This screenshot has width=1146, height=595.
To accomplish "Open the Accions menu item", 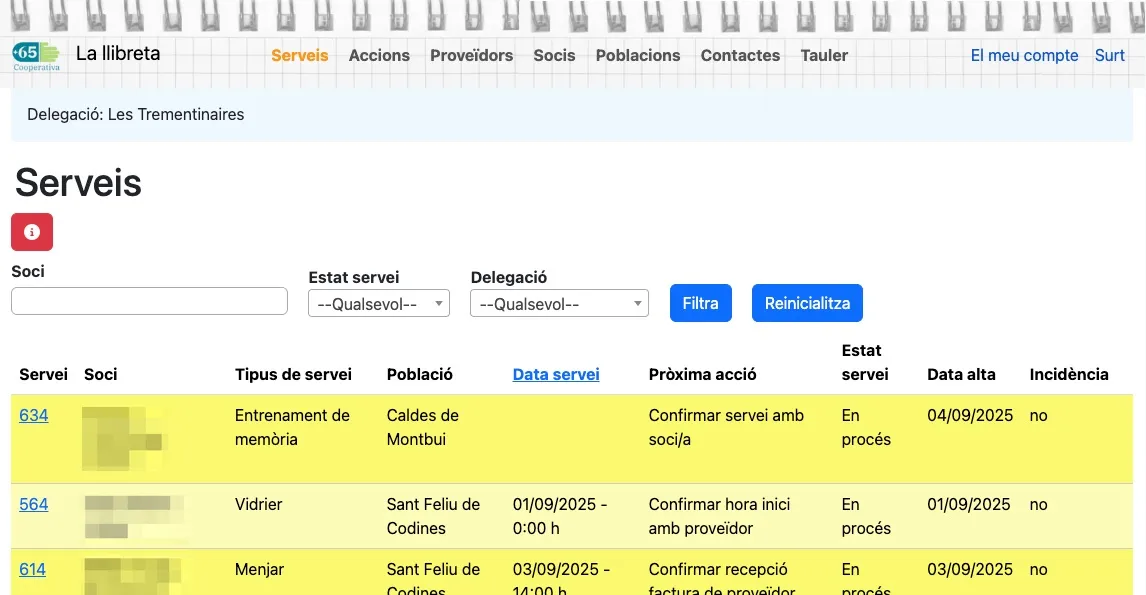I will click(379, 56).
